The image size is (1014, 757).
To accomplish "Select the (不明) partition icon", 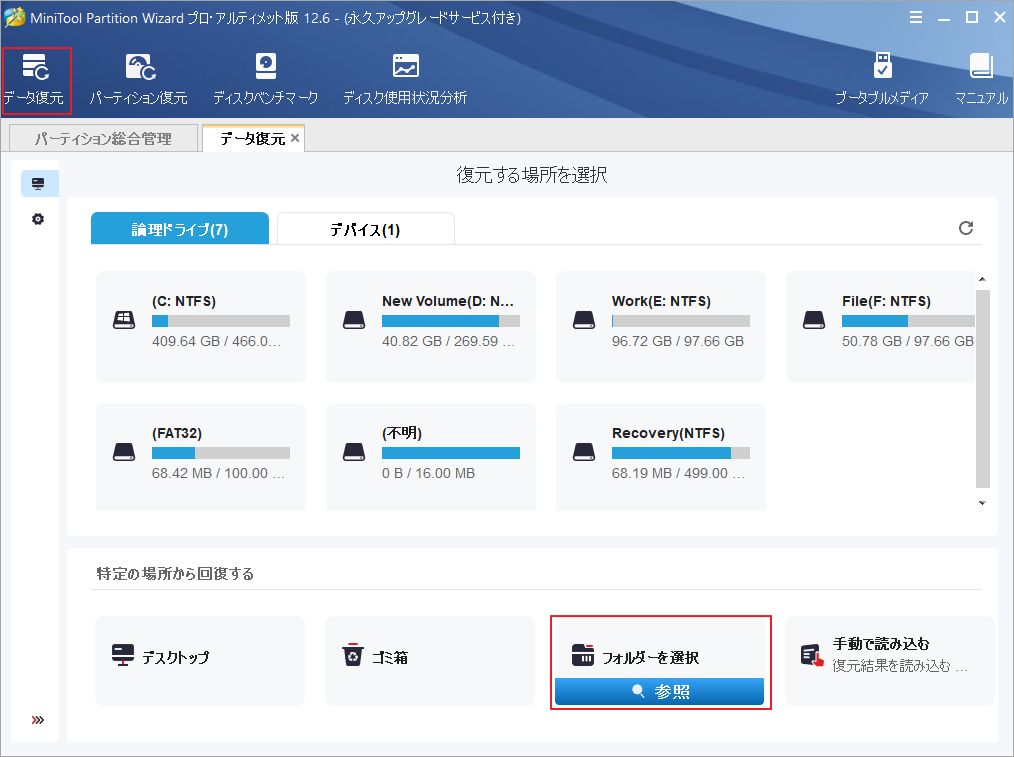I will (354, 452).
